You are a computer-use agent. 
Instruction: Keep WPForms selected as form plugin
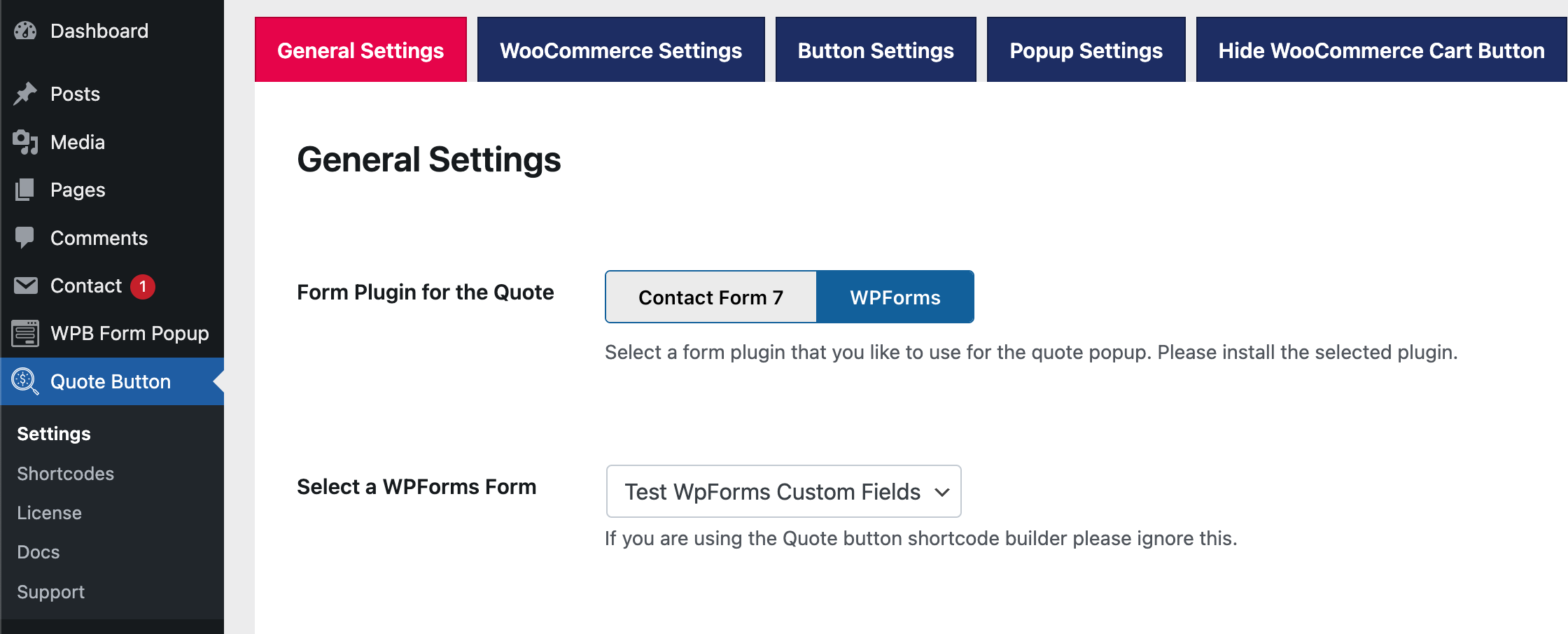pos(895,297)
